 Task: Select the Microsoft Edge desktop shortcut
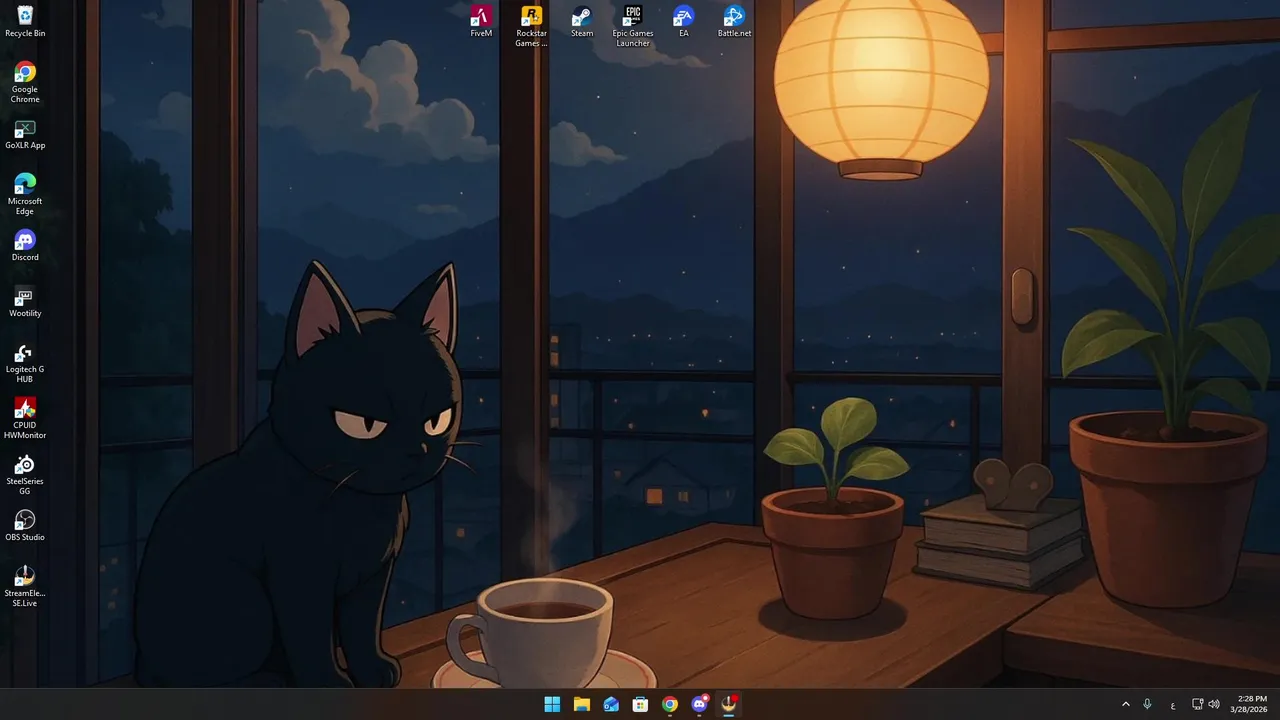(x=25, y=195)
